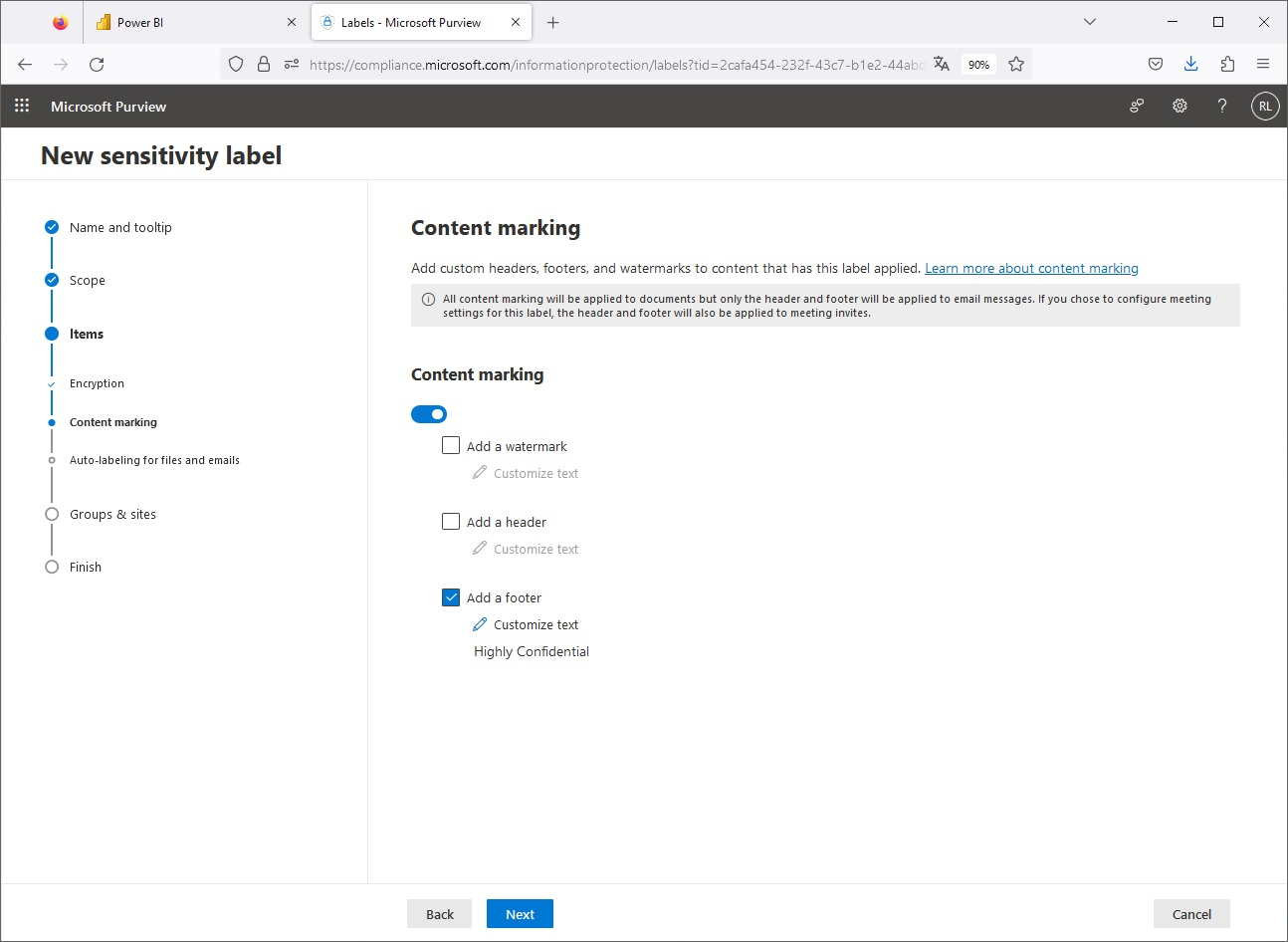Open the tab list dropdown chevron
This screenshot has height=942, width=1288.
click(1089, 21)
